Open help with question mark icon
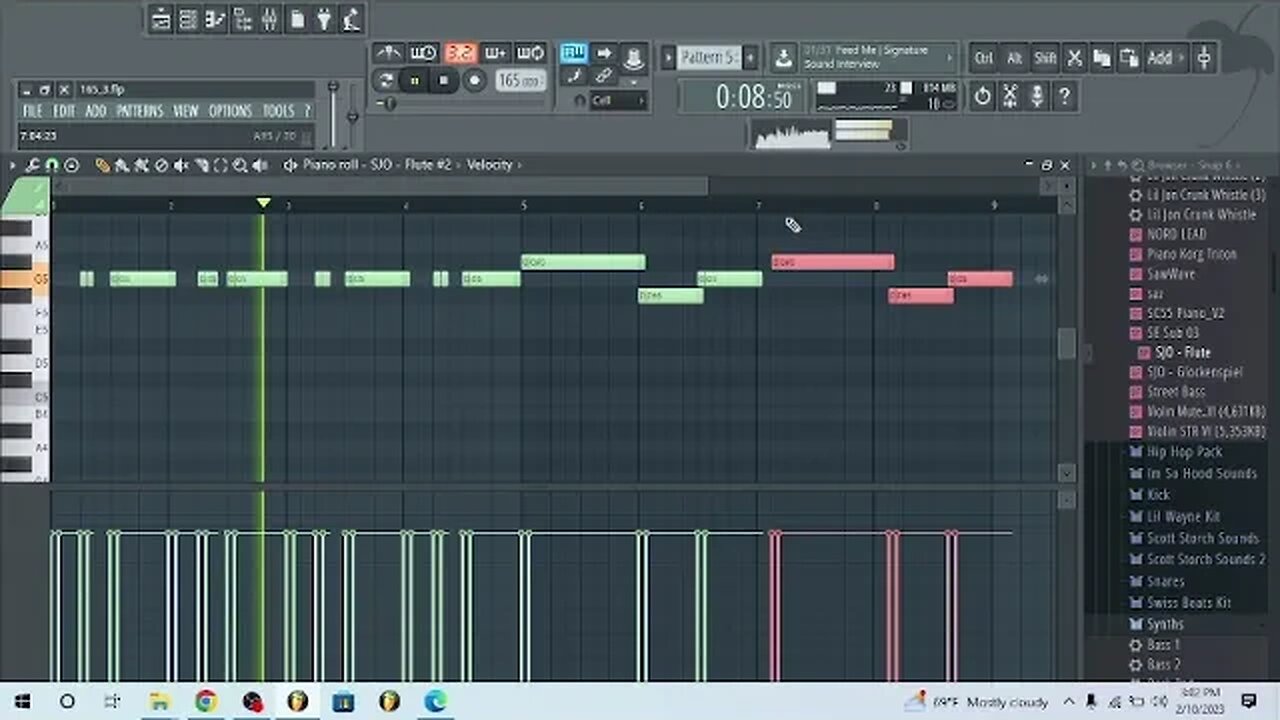The image size is (1280, 720). pos(1065,96)
